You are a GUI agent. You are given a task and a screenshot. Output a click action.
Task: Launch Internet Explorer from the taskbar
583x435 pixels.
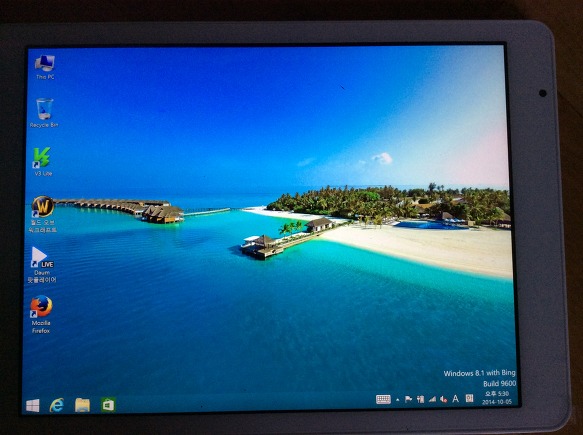(57, 405)
